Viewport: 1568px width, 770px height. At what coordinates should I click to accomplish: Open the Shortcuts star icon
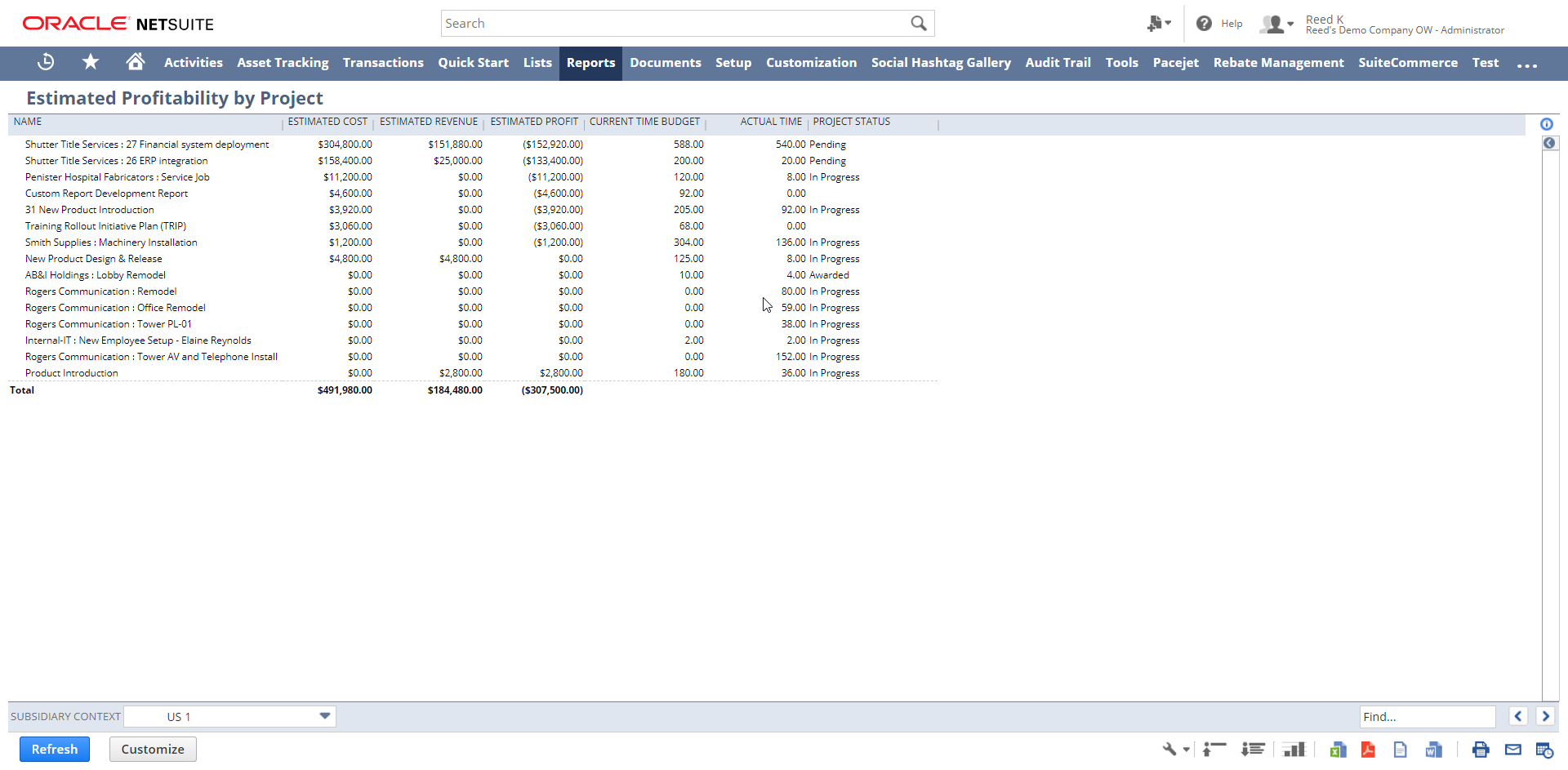91,62
